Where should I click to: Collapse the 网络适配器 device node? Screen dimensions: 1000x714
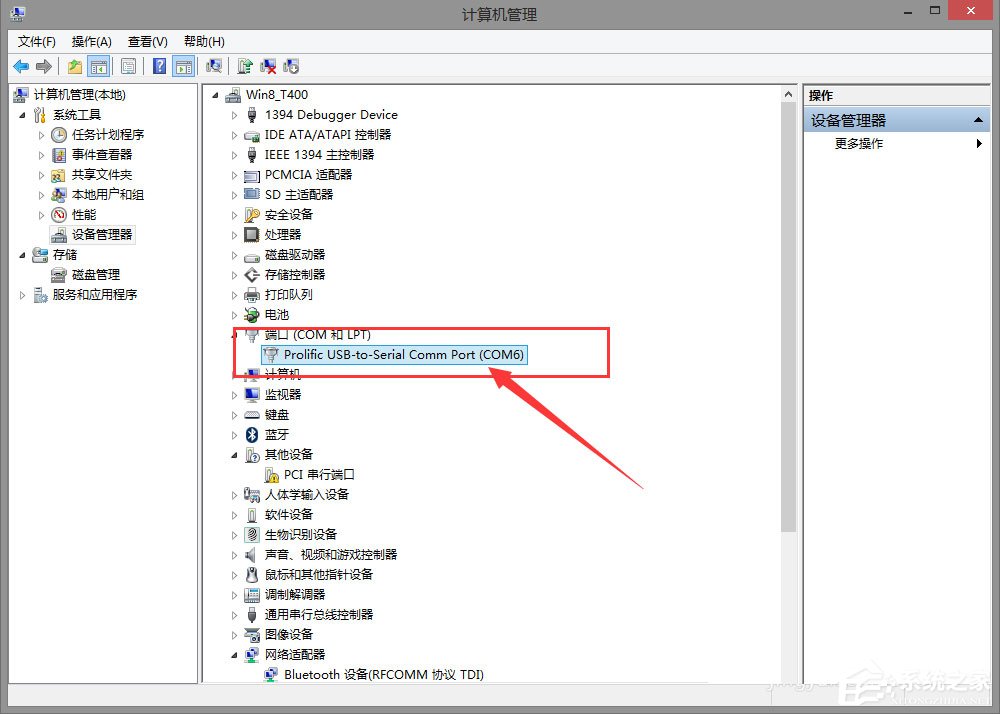232,654
